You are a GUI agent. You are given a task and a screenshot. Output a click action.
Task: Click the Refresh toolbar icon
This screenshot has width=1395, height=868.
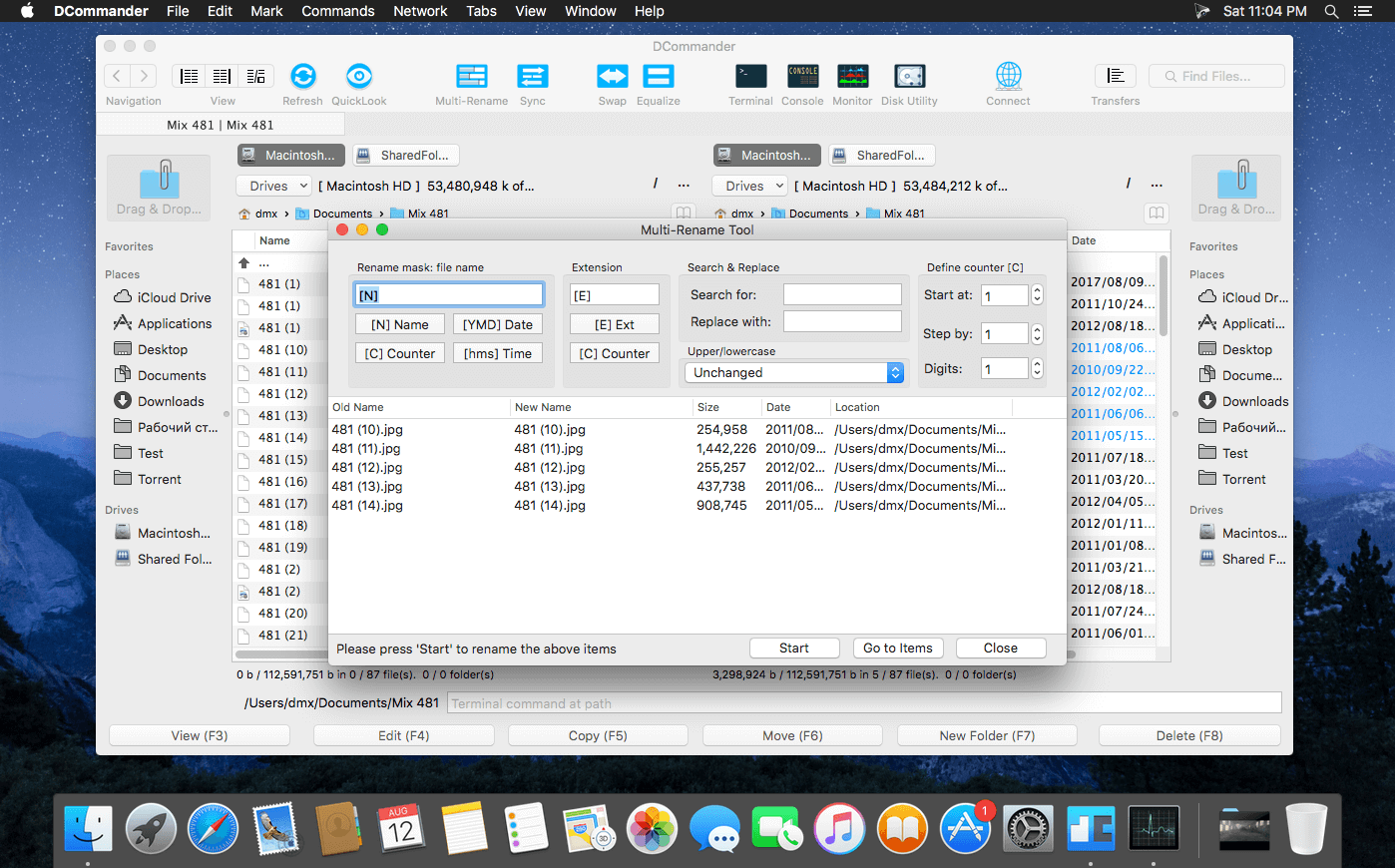coord(303,76)
